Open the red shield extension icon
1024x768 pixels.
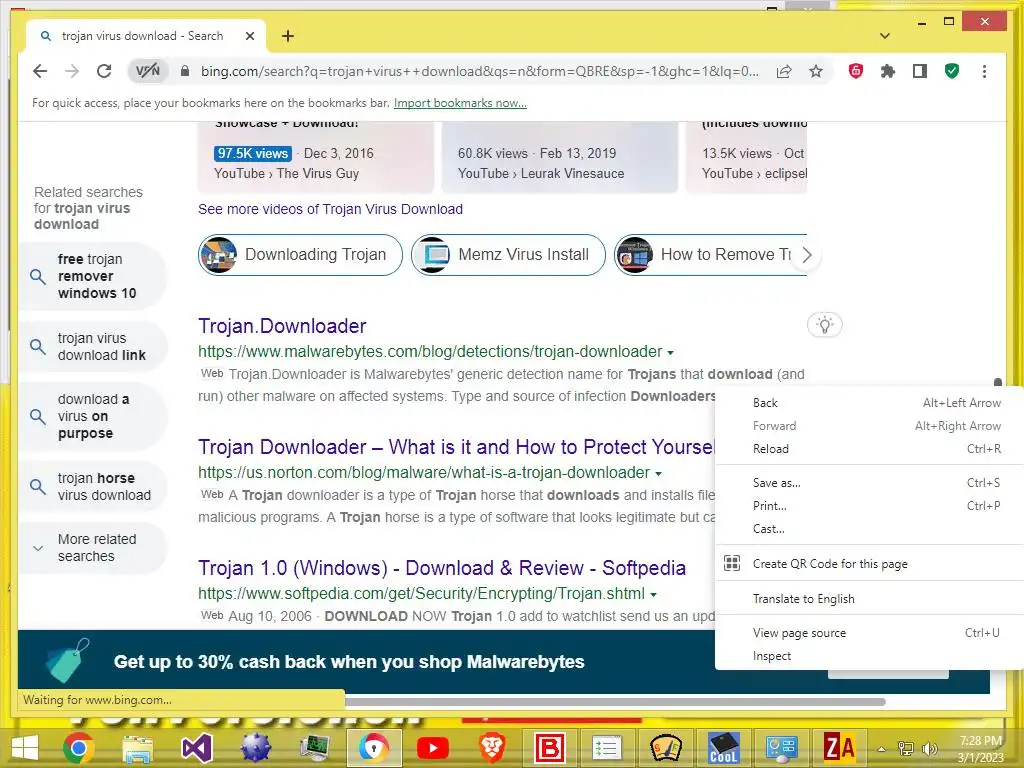coord(856,71)
